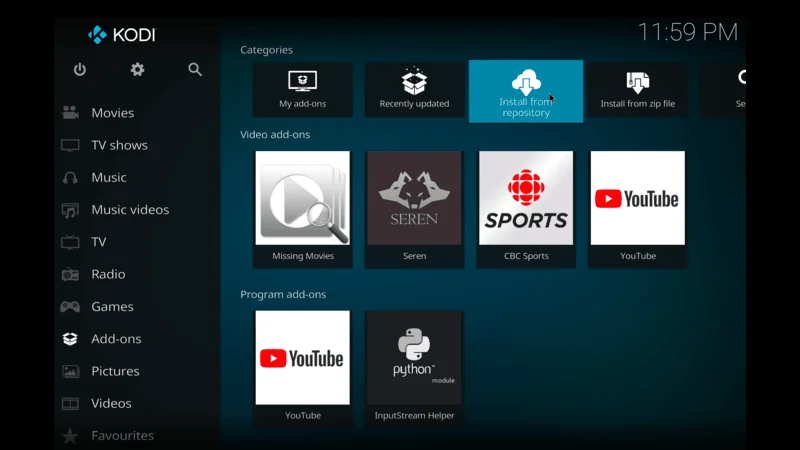Go to Games menu item

tap(112, 307)
